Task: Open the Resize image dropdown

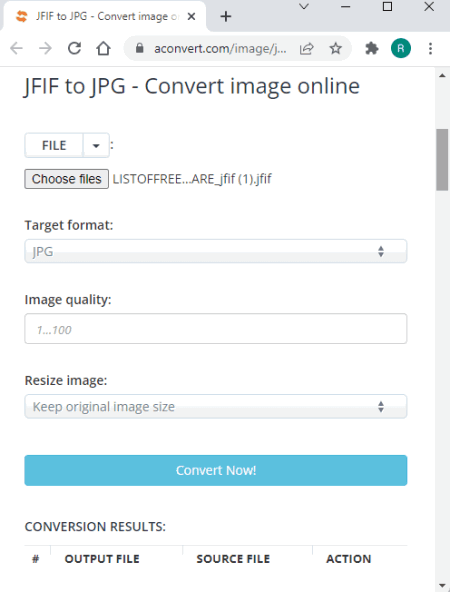Action: tap(216, 407)
